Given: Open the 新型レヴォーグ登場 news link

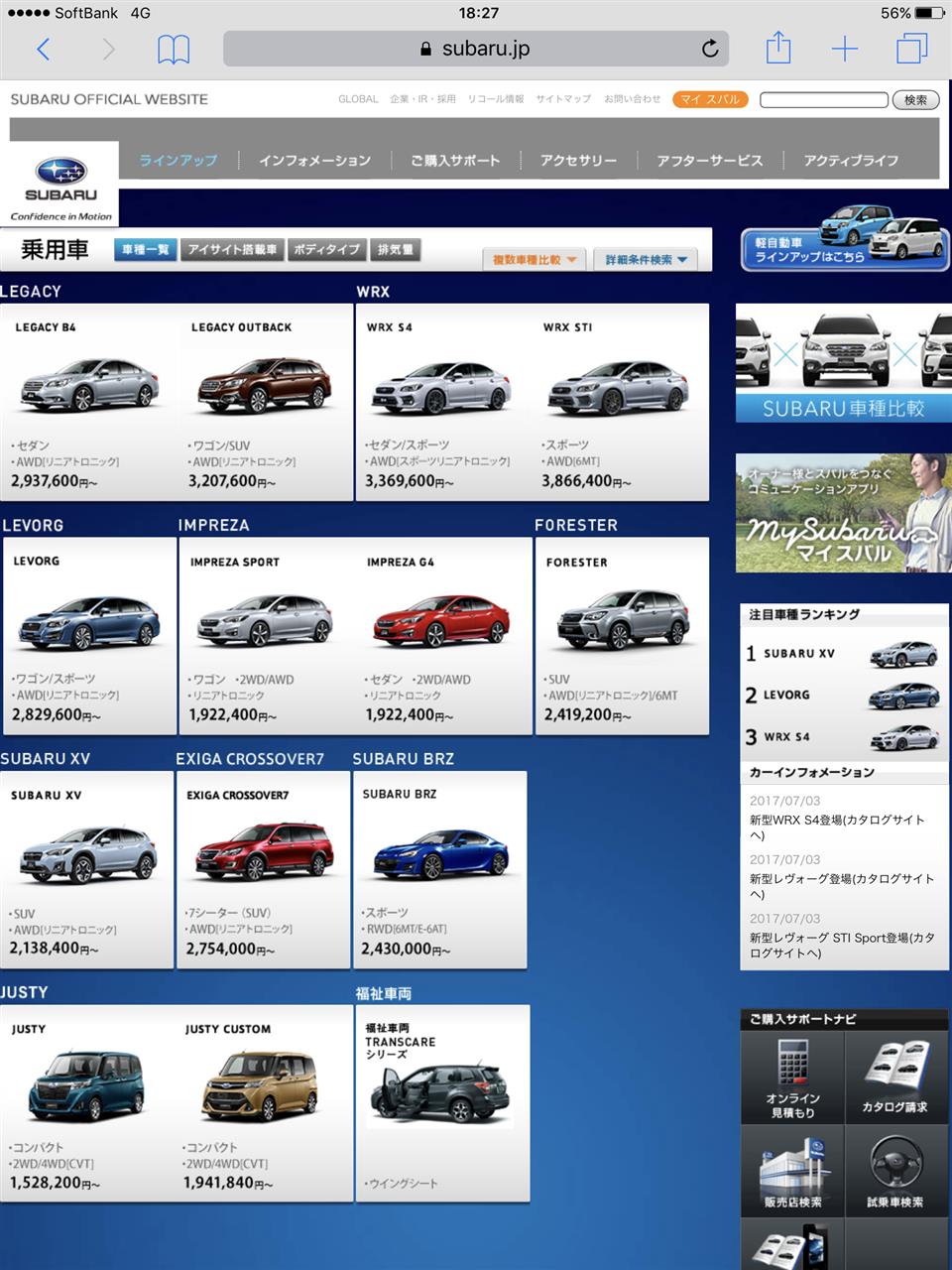Looking at the screenshot, I should pos(842,886).
